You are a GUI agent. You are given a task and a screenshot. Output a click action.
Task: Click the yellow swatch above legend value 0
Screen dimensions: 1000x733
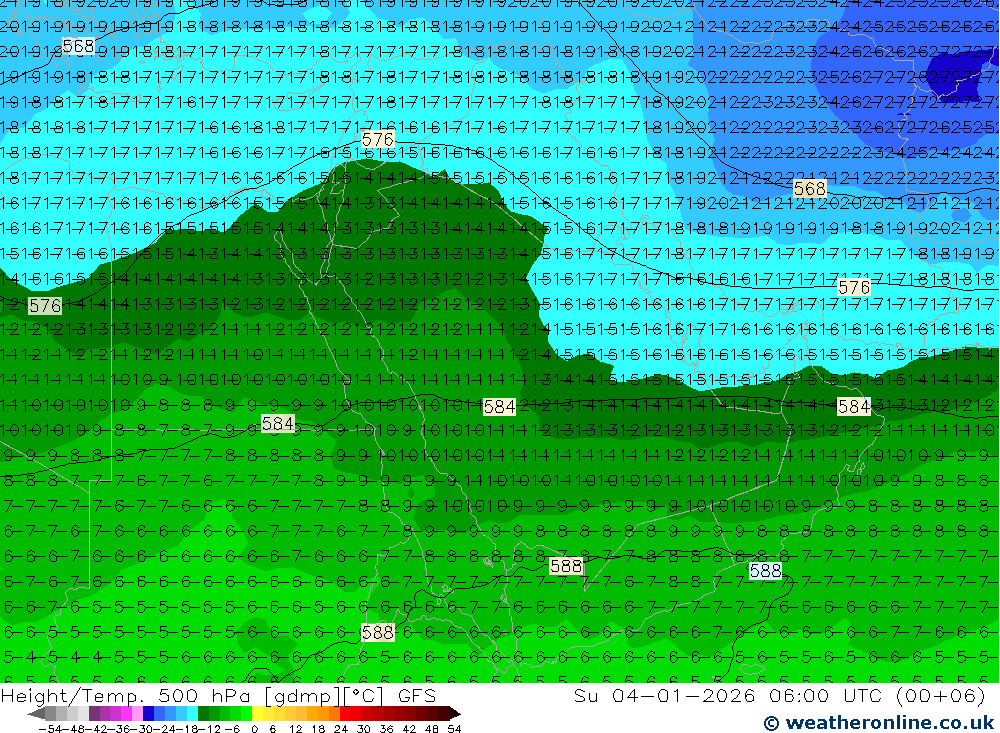coord(258,713)
